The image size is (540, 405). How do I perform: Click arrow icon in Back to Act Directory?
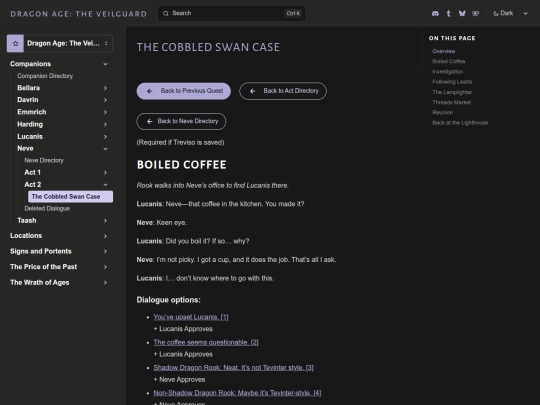coord(252,91)
